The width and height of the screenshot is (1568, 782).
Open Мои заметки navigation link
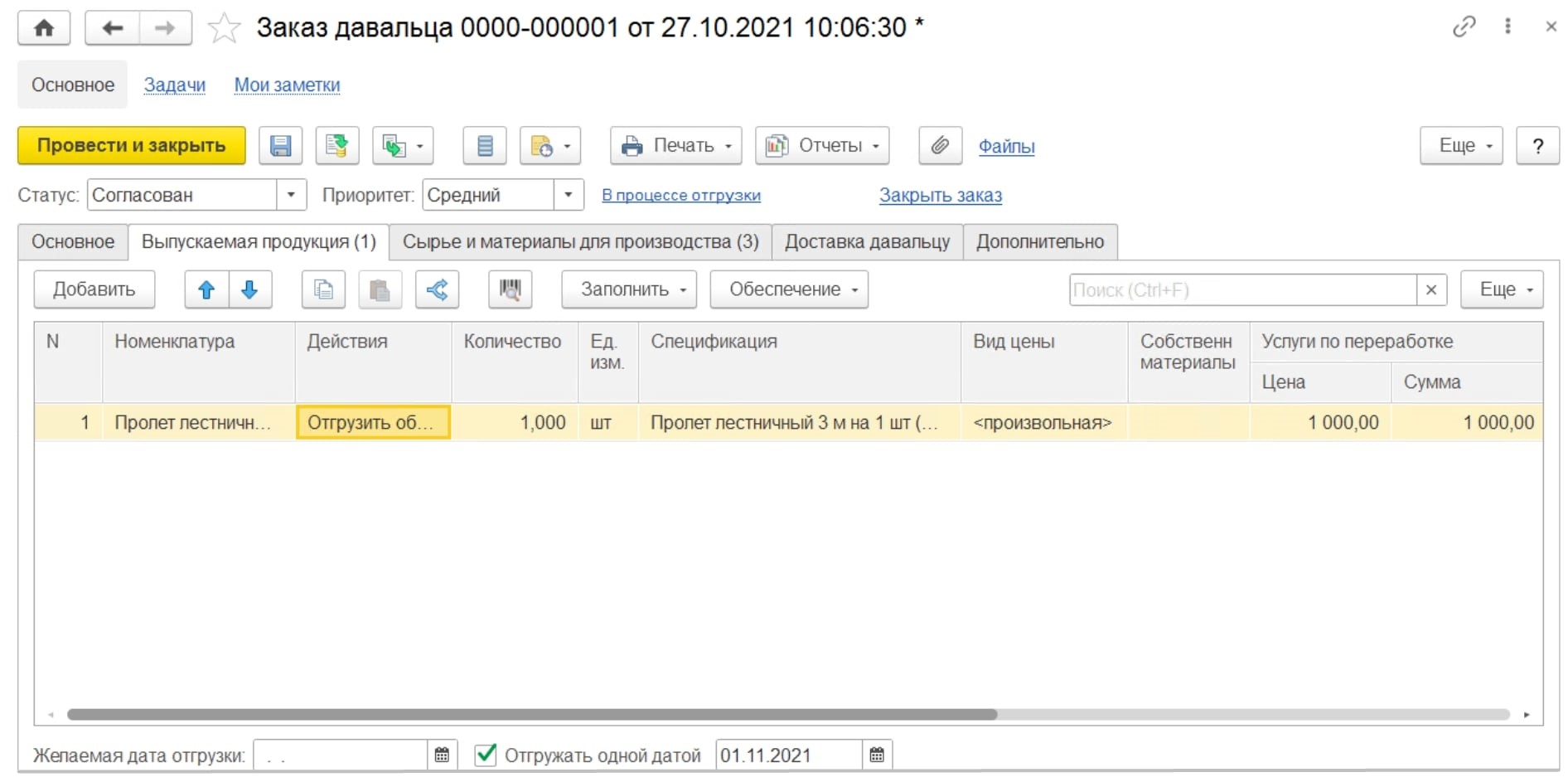287,85
